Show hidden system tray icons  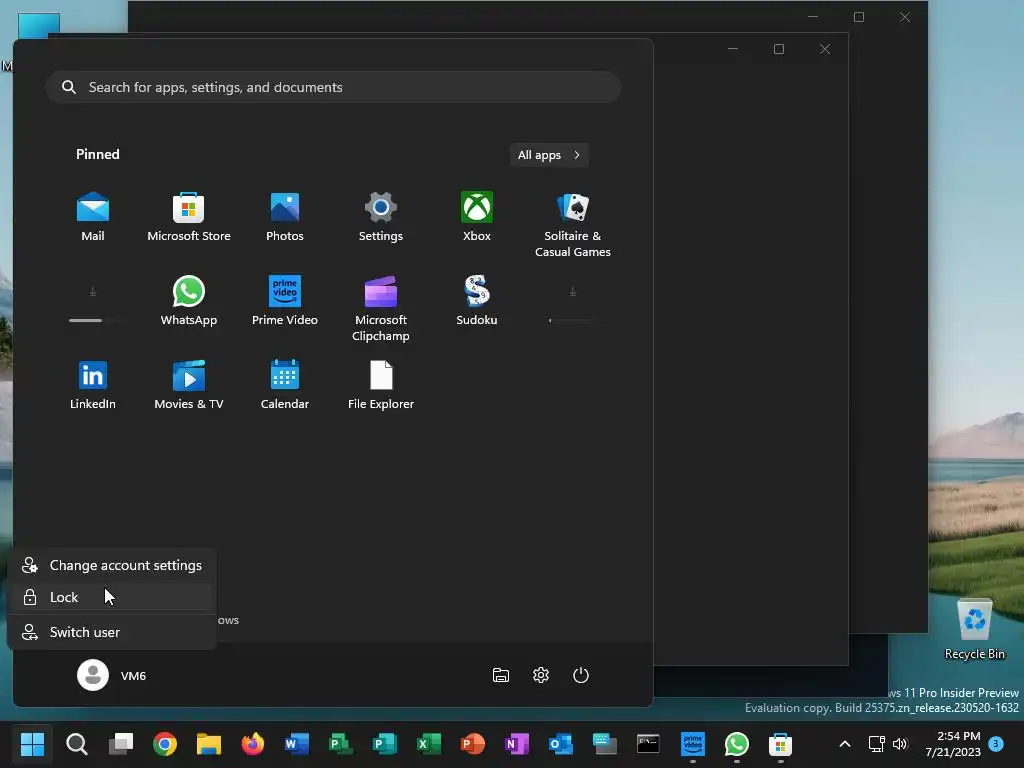pyautogui.click(x=844, y=744)
